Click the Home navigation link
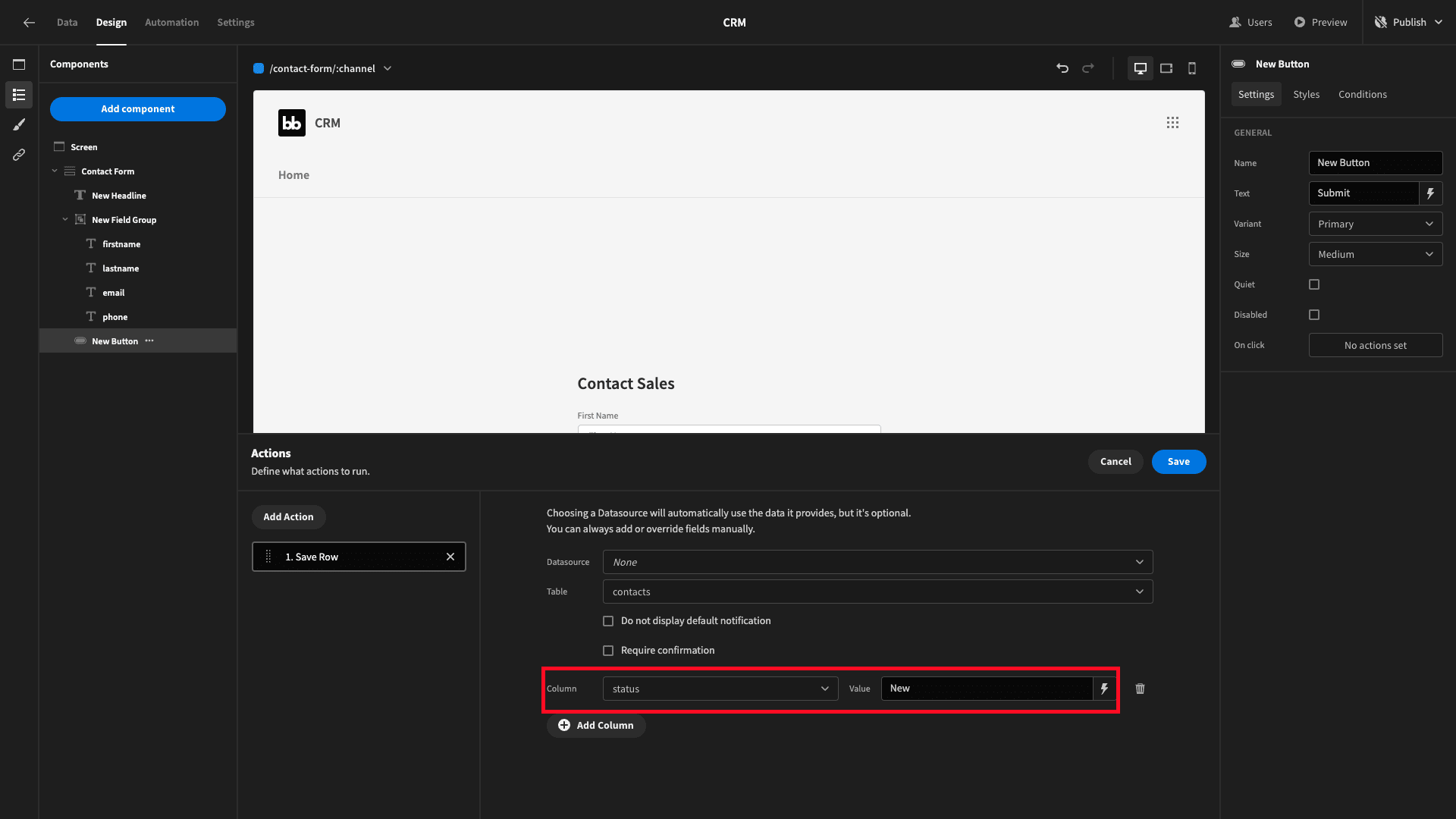The height and width of the screenshot is (819, 1456). pyautogui.click(x=293, y=175)
